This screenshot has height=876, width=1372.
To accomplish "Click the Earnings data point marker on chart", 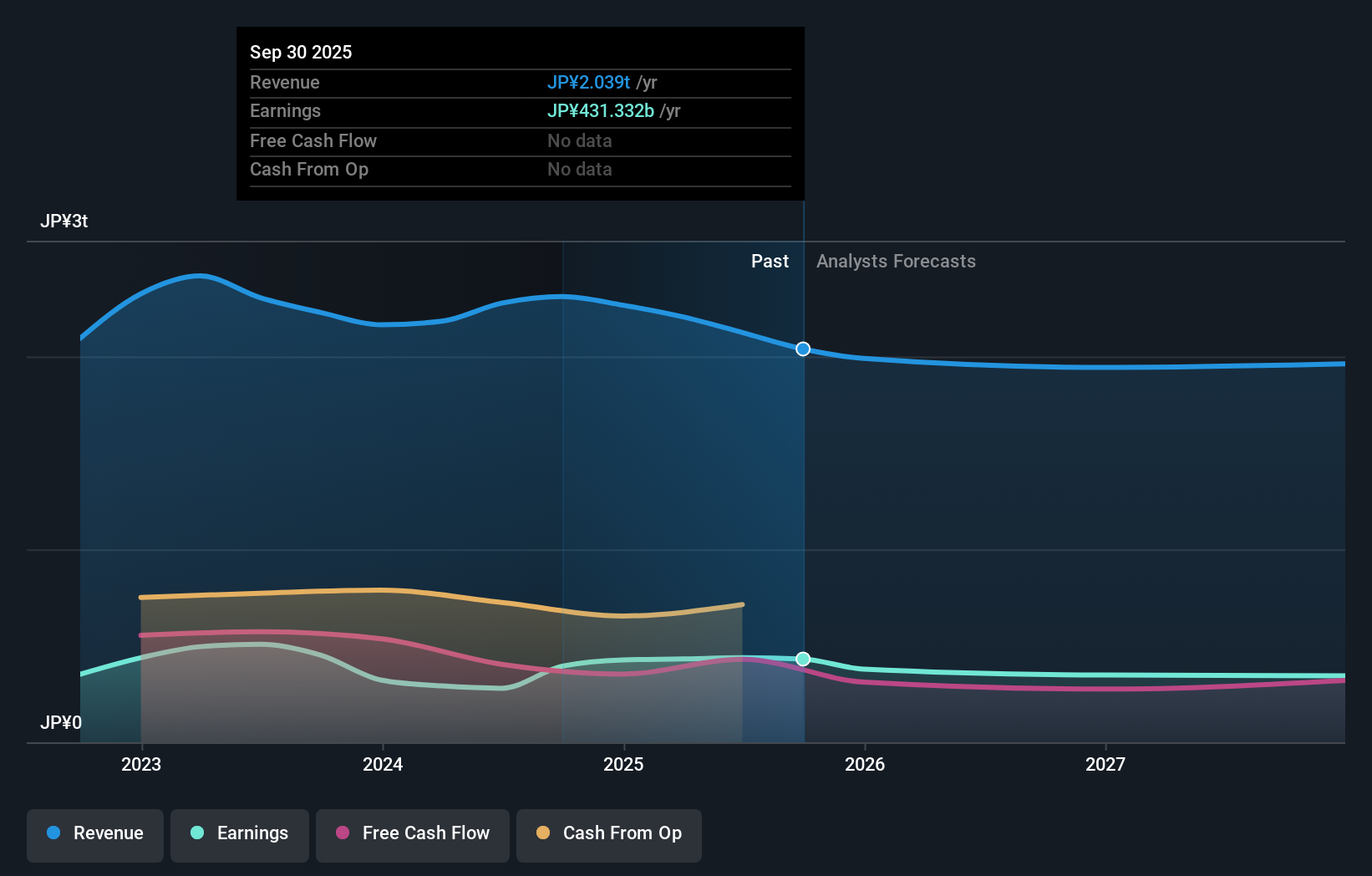I will (802, 660).
